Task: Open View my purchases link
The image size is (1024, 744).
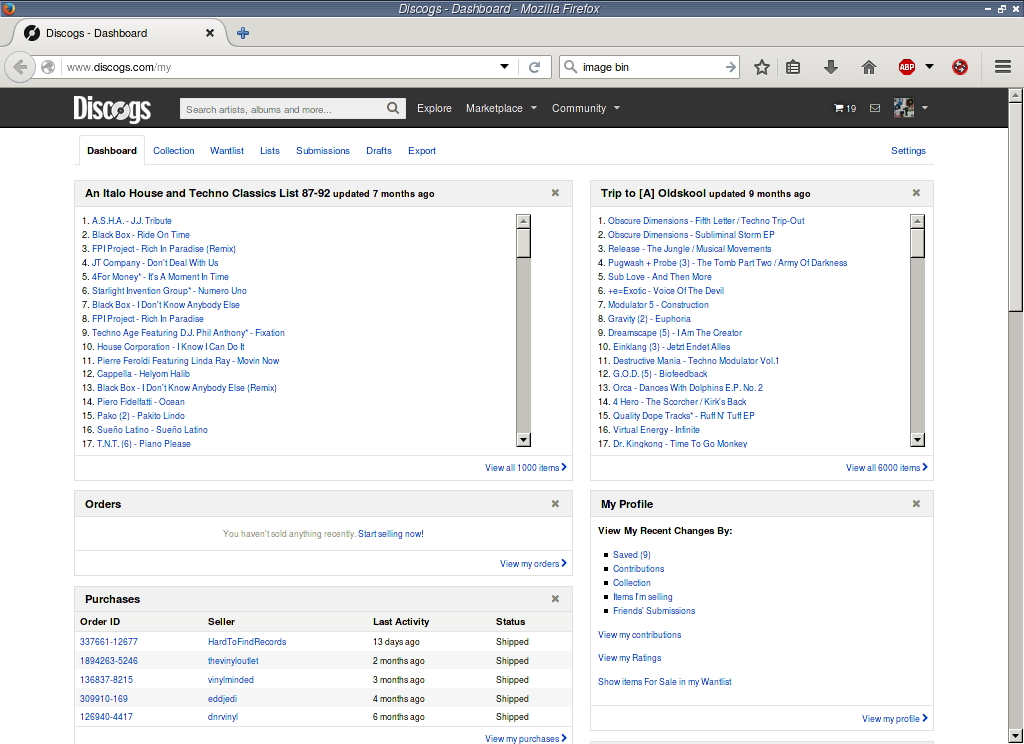Action: coord(526,739)
